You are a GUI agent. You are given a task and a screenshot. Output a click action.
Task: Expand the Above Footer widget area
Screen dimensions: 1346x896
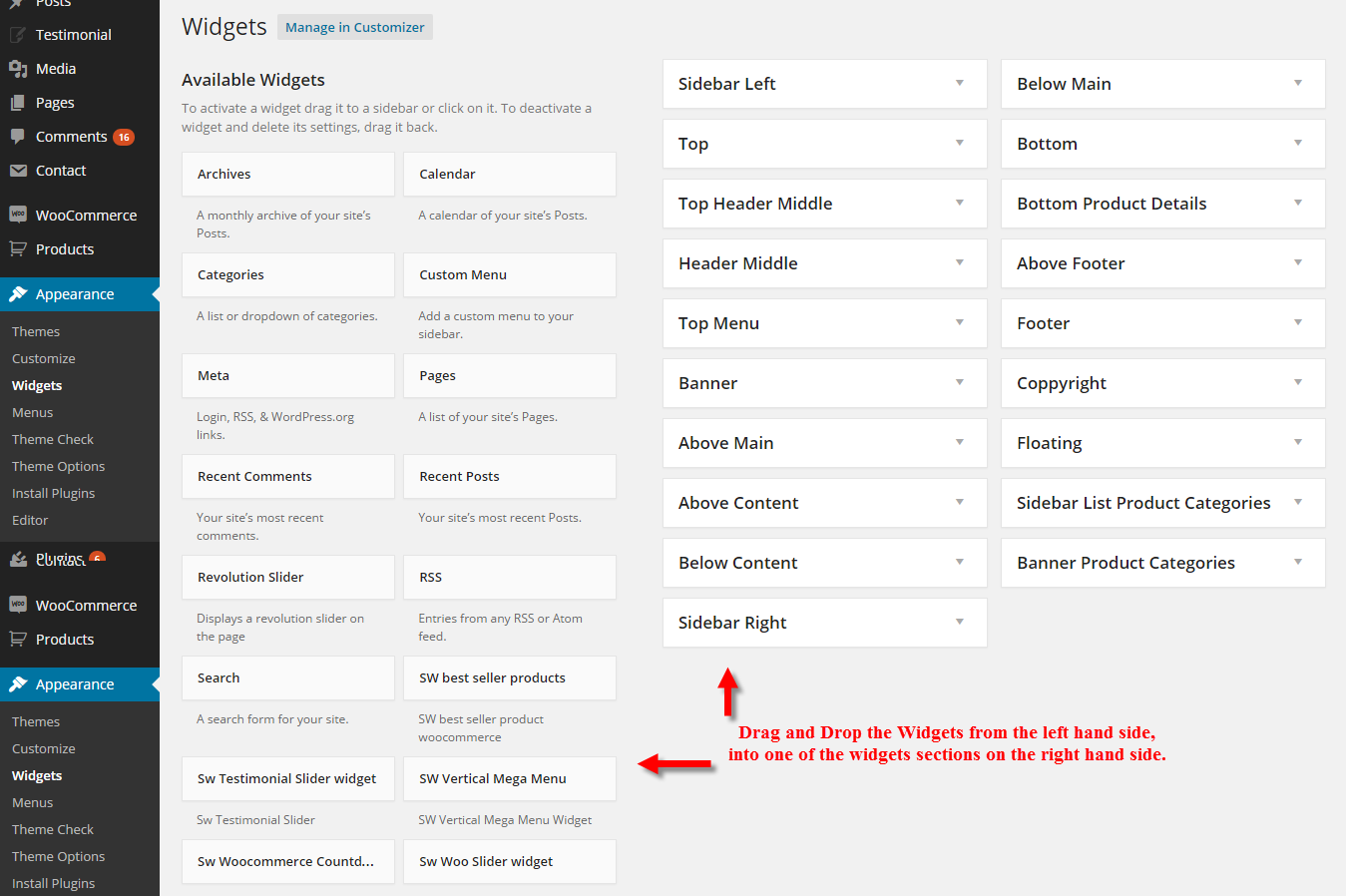[1163, 263]
